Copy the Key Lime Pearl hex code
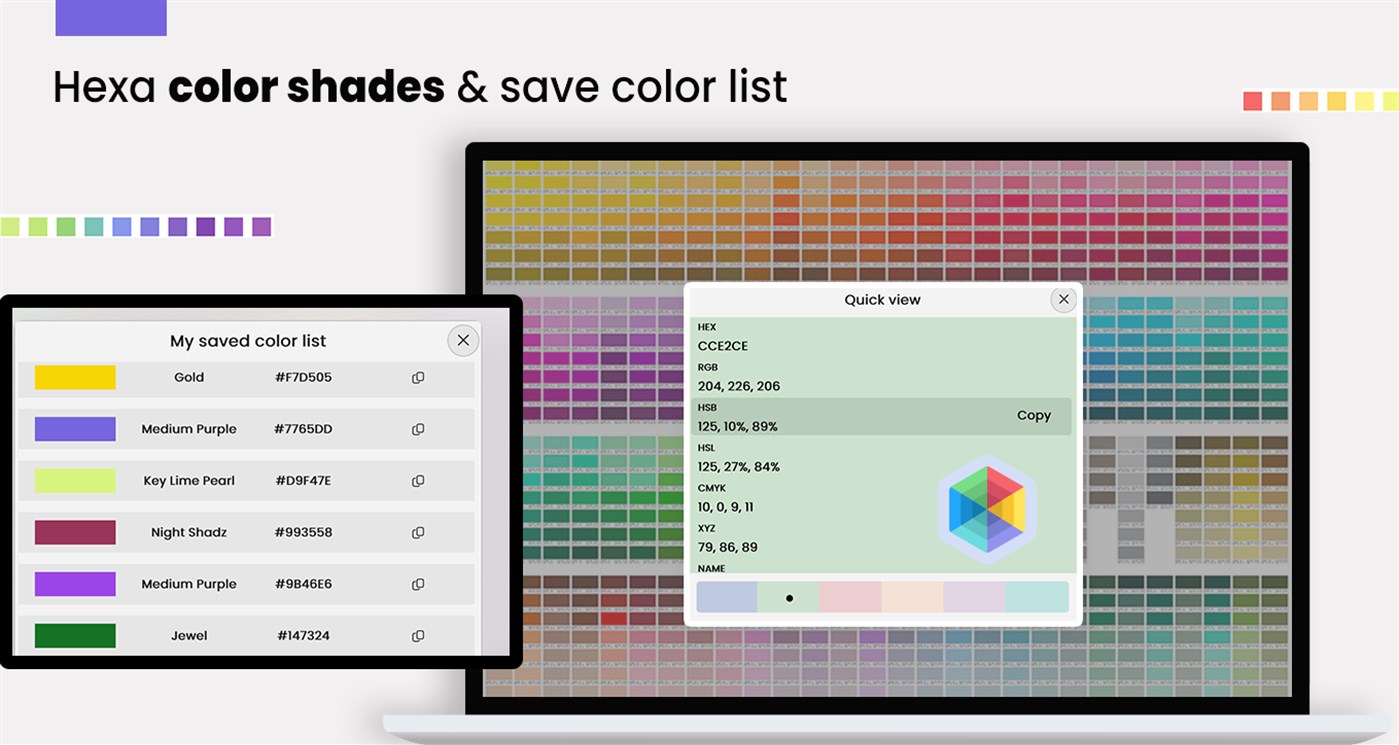The height and width of the screenshot is (745, 1399). (418, 480)
